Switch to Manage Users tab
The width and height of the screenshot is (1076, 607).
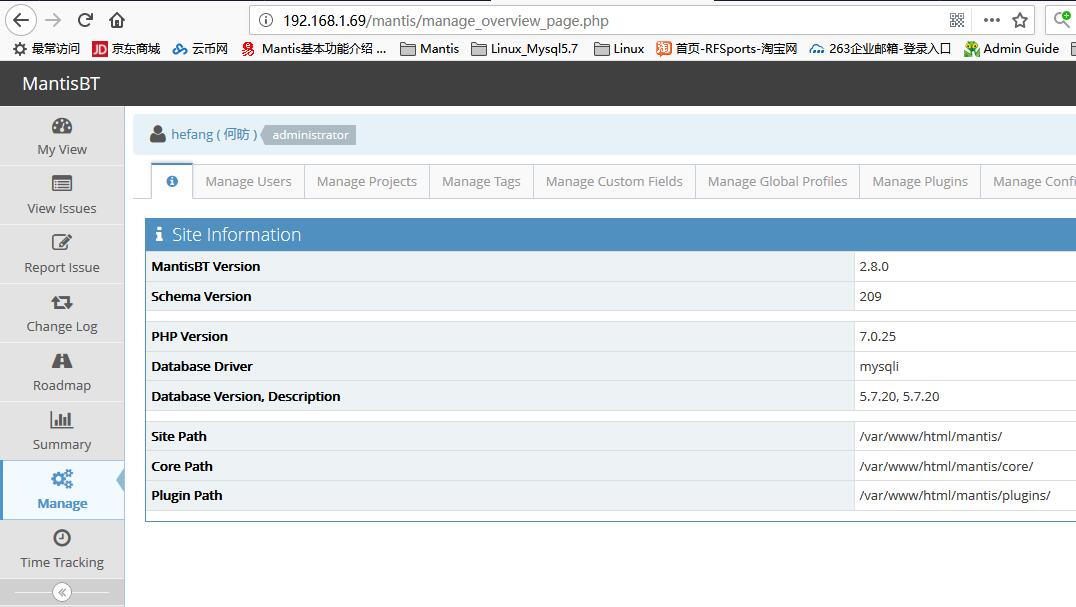248,181
